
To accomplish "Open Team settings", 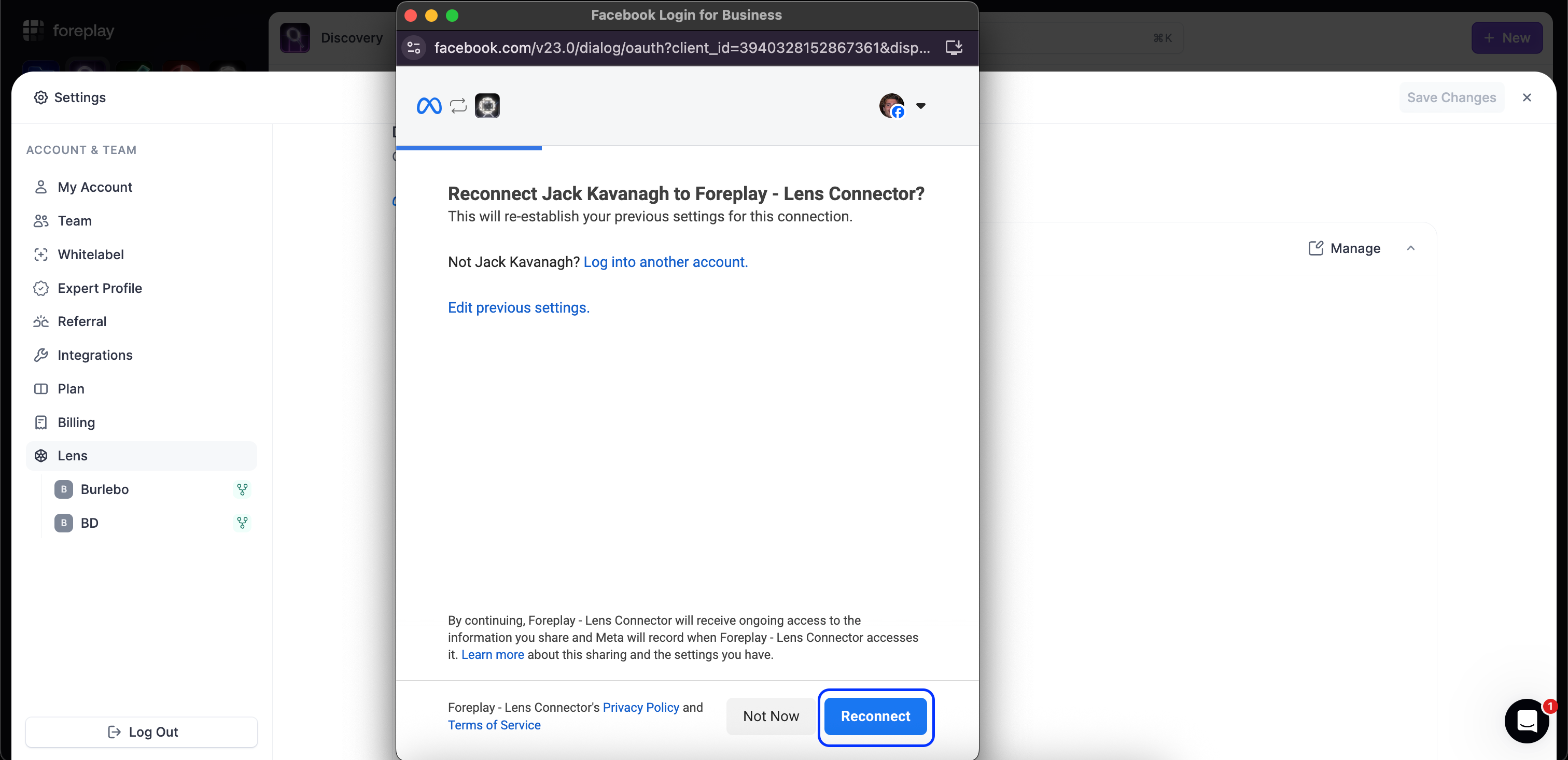I will (141, 221).
